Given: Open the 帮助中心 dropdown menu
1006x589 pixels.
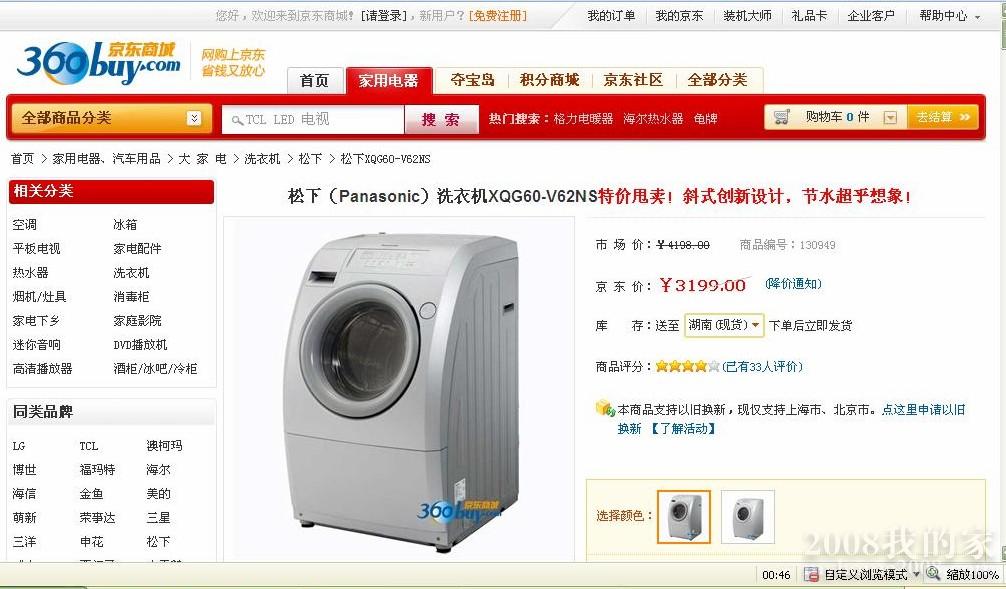Looking at the screenshot, I should [950, 16].
